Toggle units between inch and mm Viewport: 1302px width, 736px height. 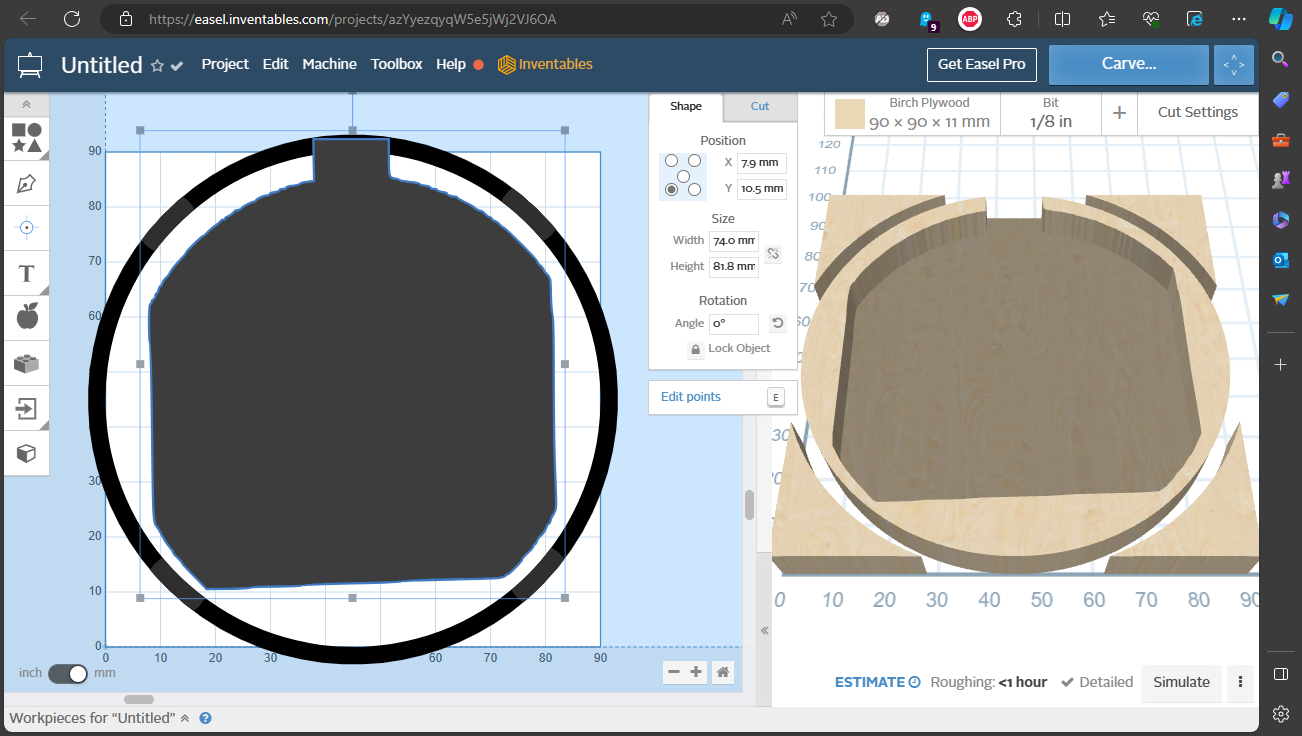(68, 673)
